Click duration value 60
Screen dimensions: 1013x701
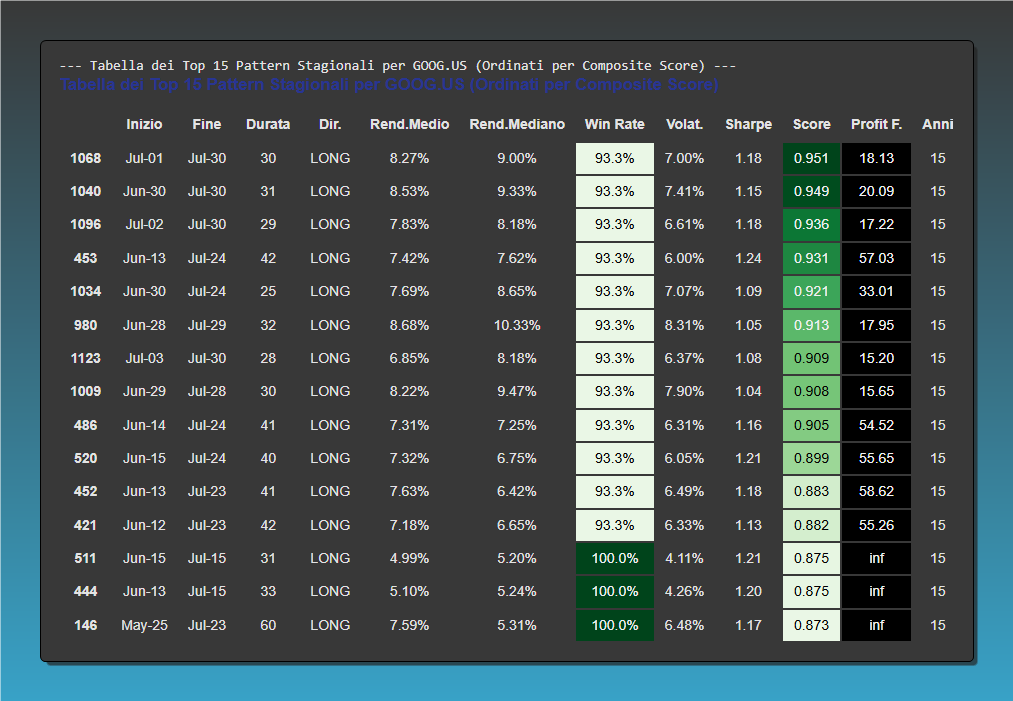268,625
